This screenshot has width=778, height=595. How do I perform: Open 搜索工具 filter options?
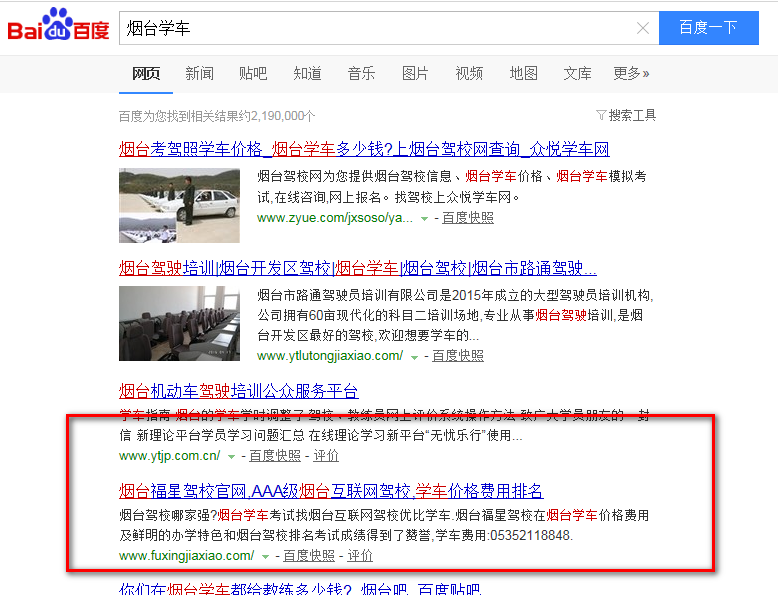pyautogui.click(x=626, y=115)
